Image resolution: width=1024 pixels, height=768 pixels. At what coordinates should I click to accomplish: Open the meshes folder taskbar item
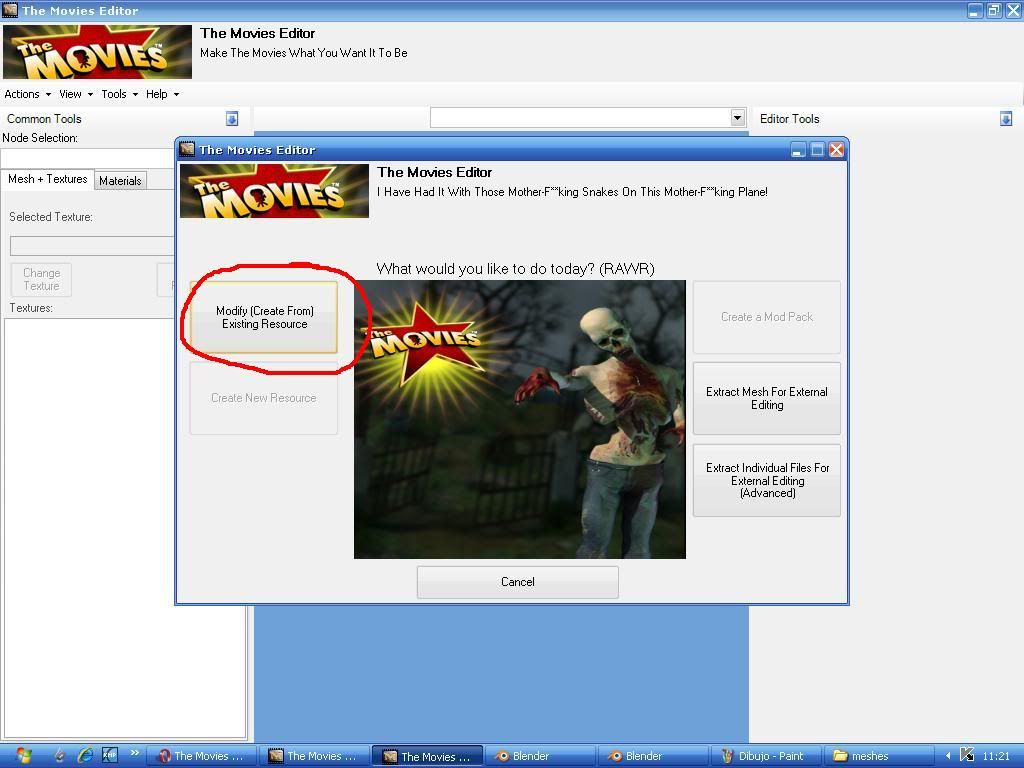click(879, 756)
